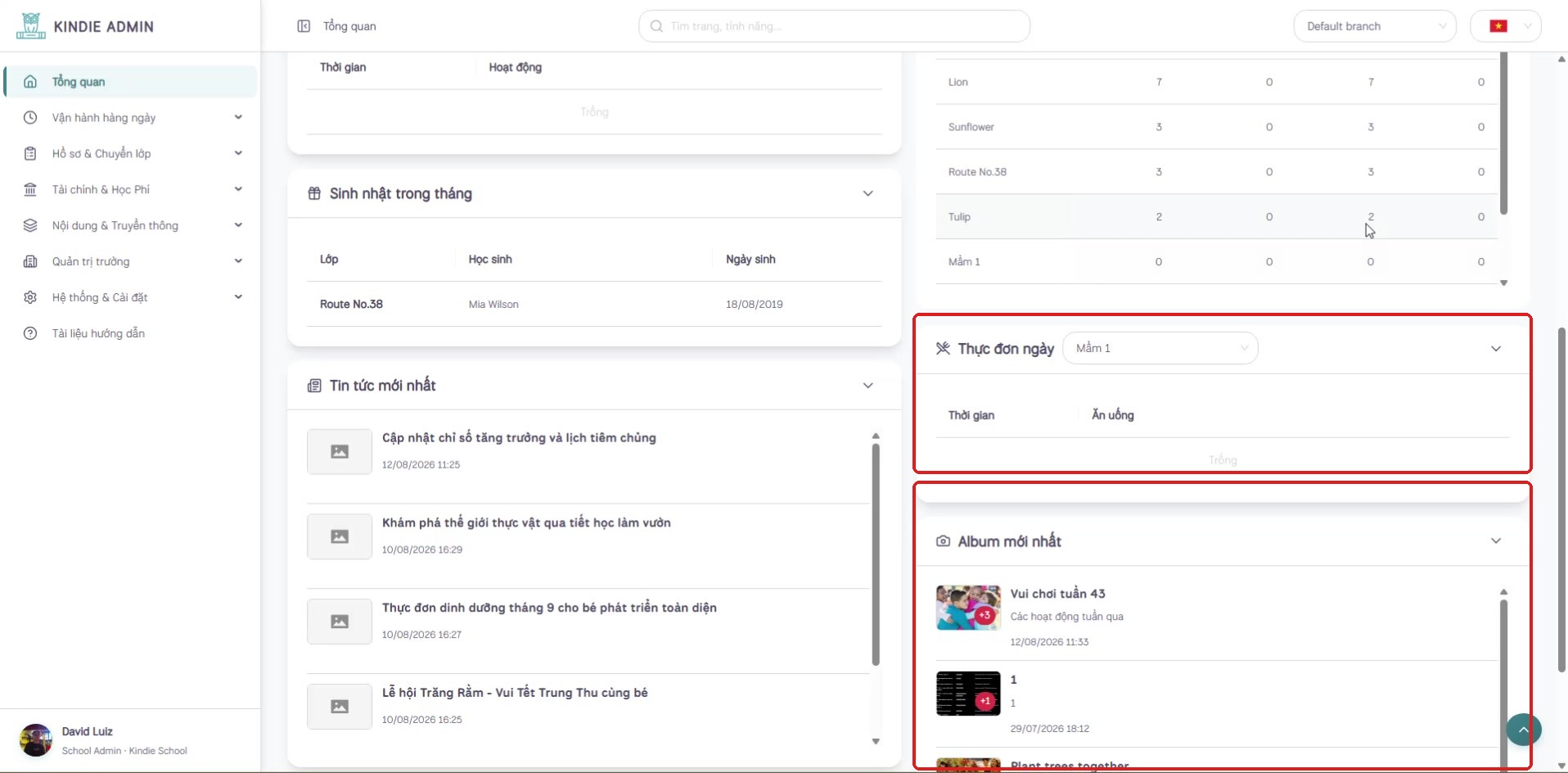This screenshot has width=1568, height=773.
Task: Open Lễ hội Trăng Rằm news article
Action: pos(515,694)
